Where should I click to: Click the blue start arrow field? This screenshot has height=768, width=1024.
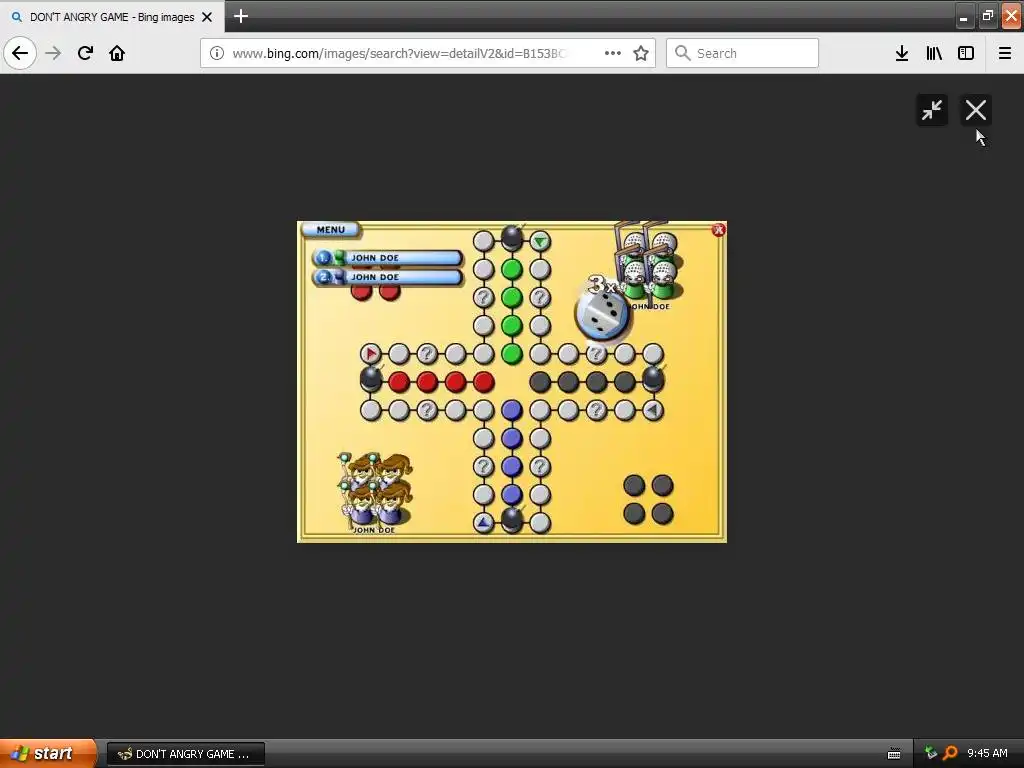click(483, 522)
